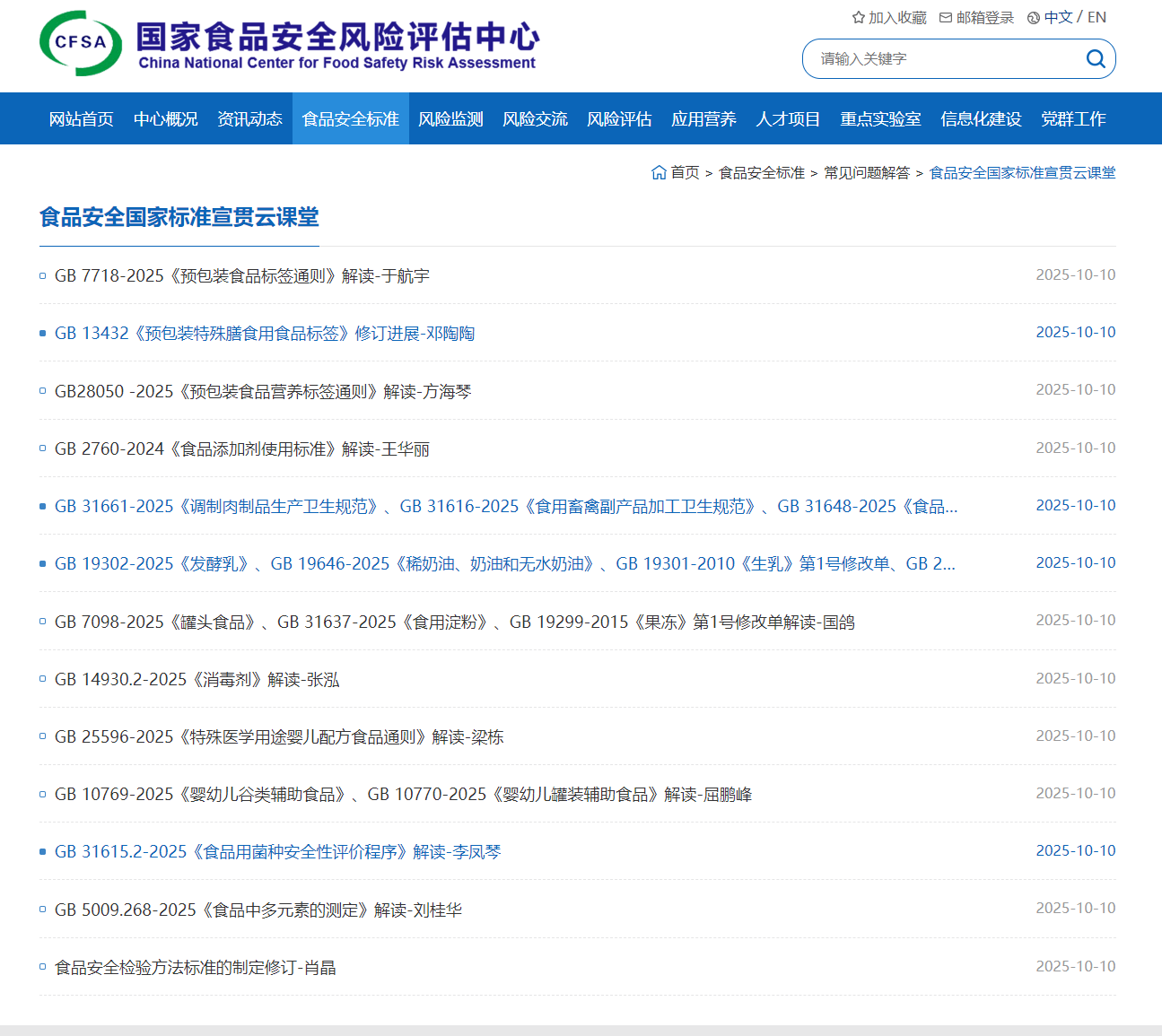This screenshot has height=1036, width=1162.
Task: Open GB 14930.2-2025 消毒剂 解读 article
Action: pos(197,680)
